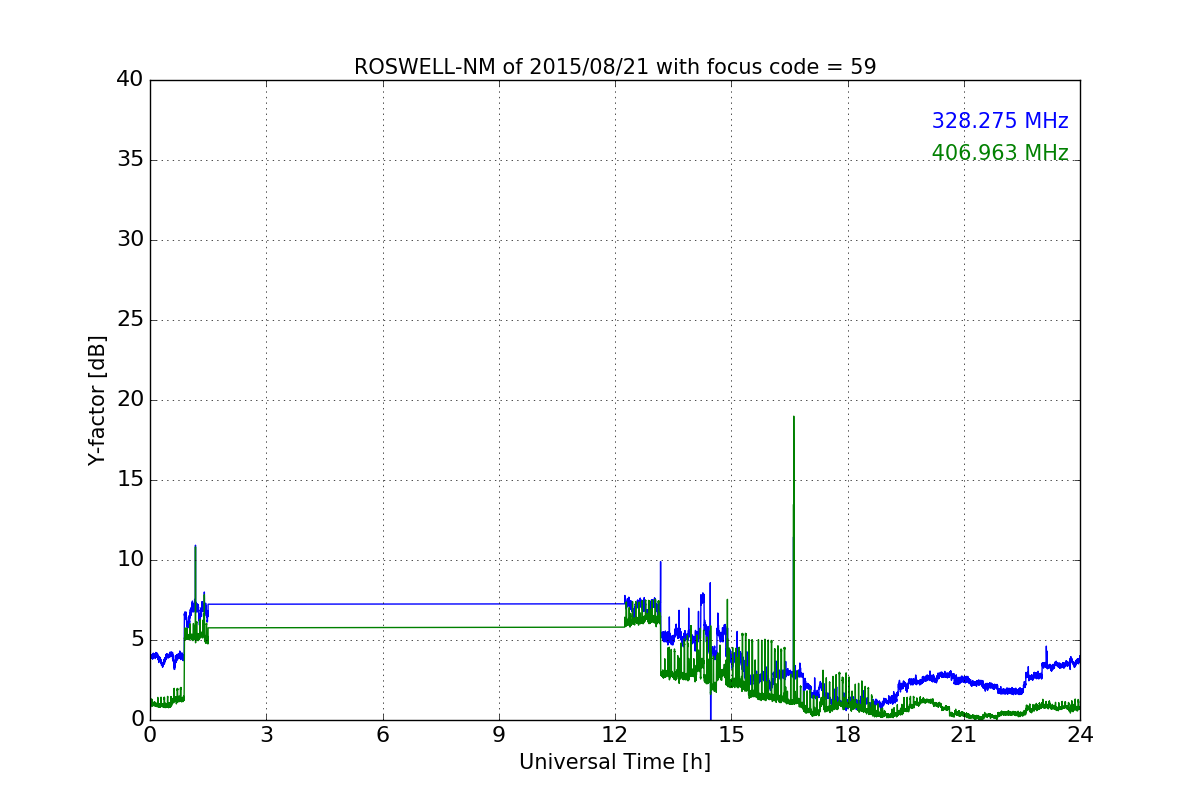Screen dimensions: 1200x800
Task: Click the tall green spike peak near 19 dB
Action: pos(794,417)
